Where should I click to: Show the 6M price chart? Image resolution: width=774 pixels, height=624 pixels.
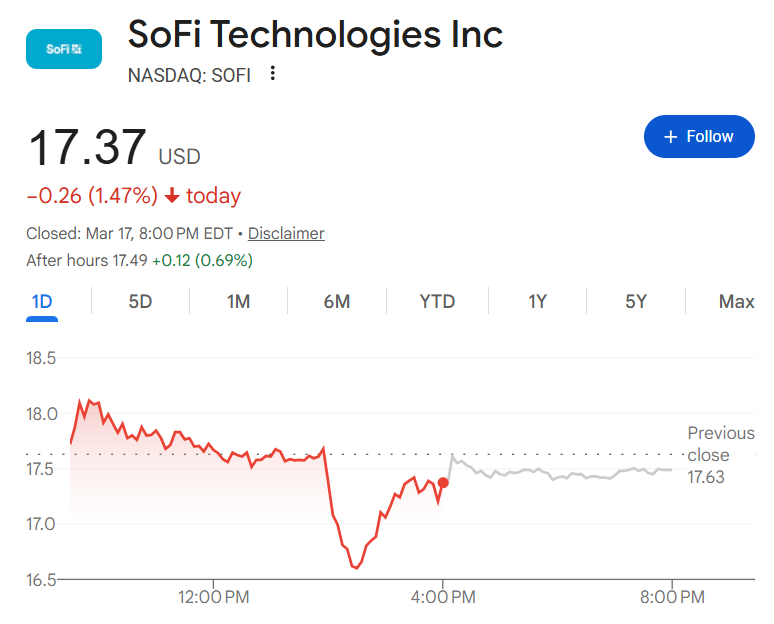[x=337, y=301]
